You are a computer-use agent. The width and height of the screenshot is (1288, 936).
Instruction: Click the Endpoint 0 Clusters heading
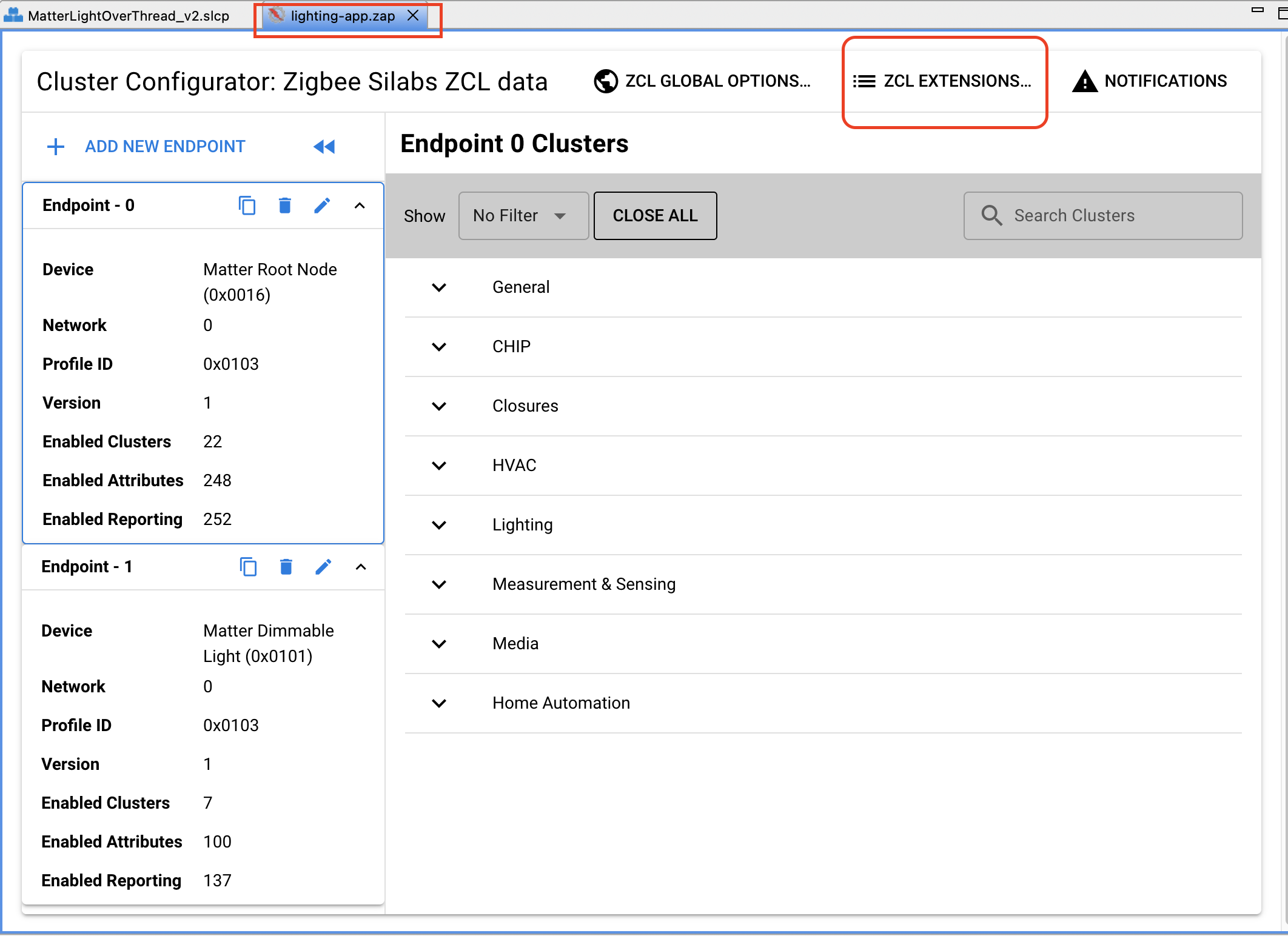click(514, 144)
